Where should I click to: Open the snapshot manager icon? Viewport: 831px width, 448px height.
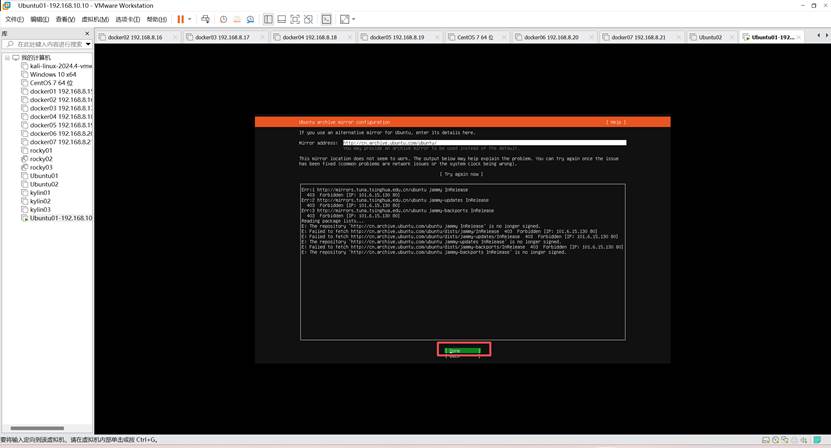coord(250,19)
